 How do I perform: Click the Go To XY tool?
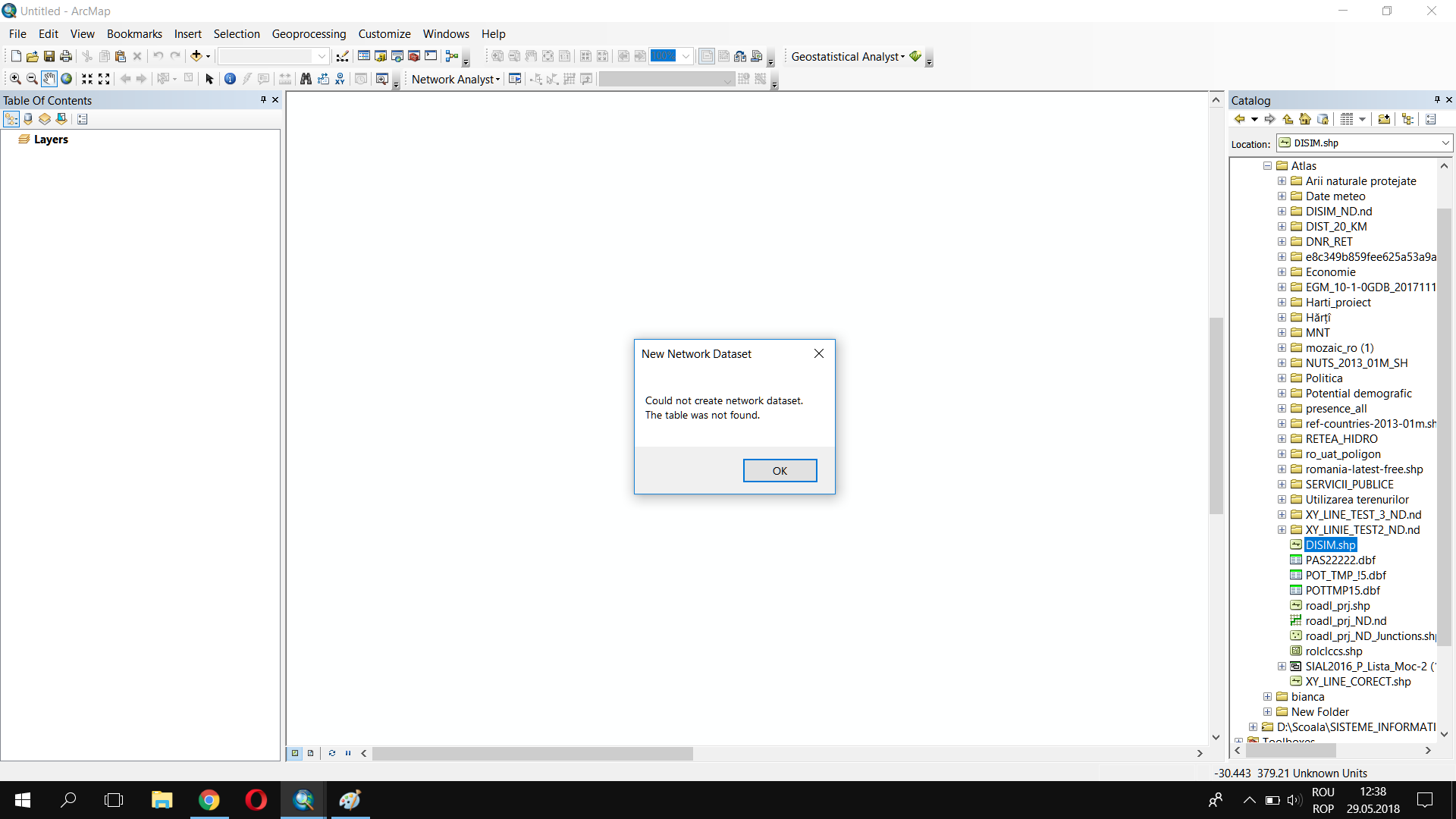click(x=340, y=79)
